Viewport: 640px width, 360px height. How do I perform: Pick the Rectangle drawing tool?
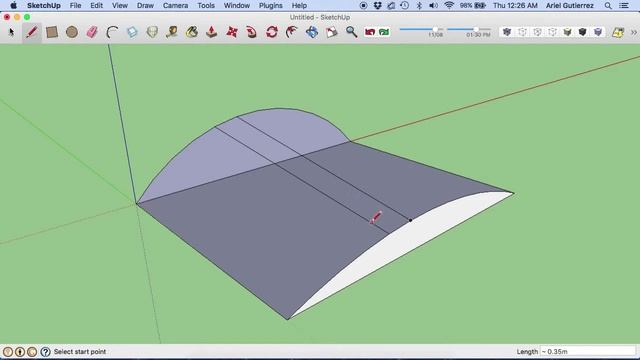click(52, 32)
